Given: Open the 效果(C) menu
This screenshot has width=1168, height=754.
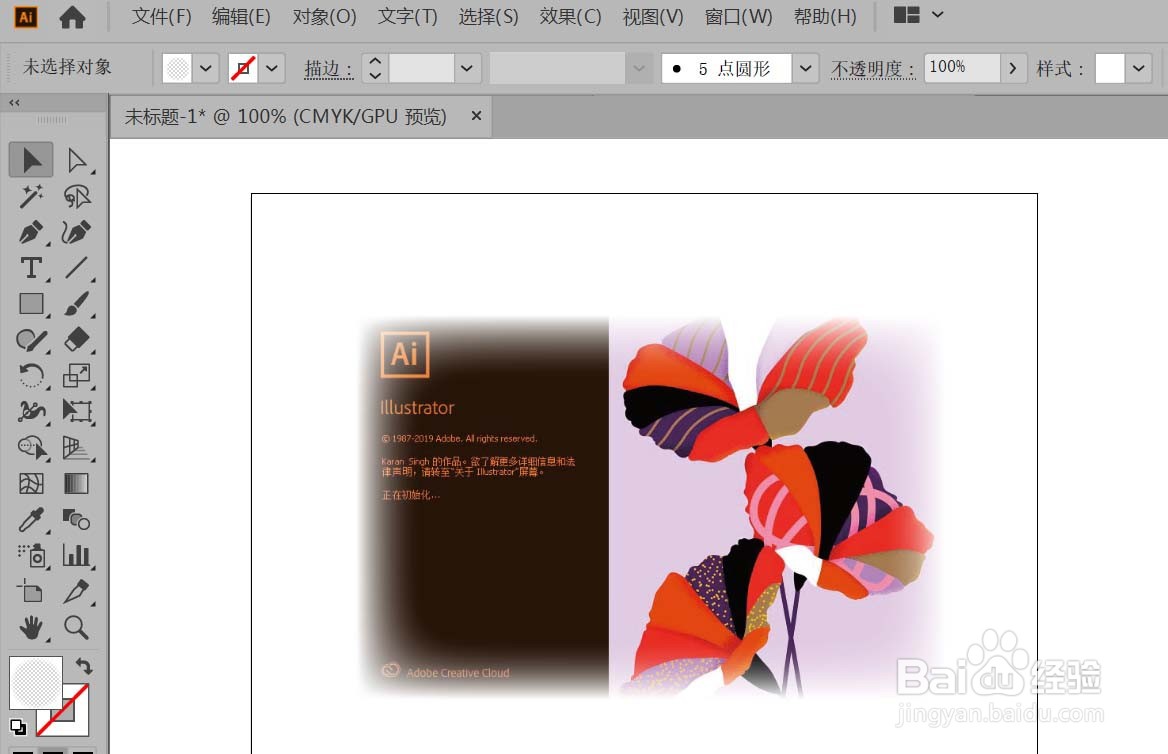Looking at the screenshot, I should point(570,16).
